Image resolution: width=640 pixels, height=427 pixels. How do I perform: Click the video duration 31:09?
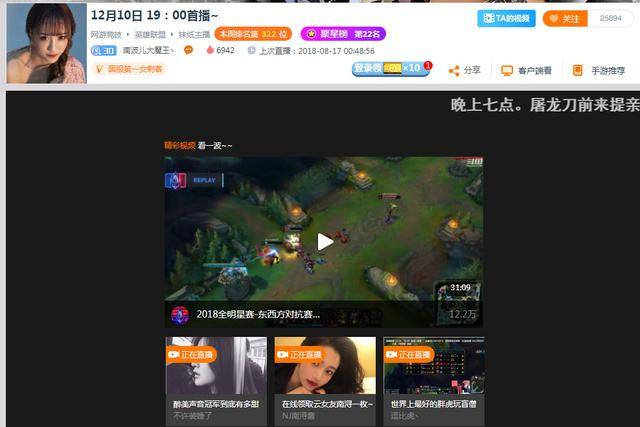[x=460, y=287]
